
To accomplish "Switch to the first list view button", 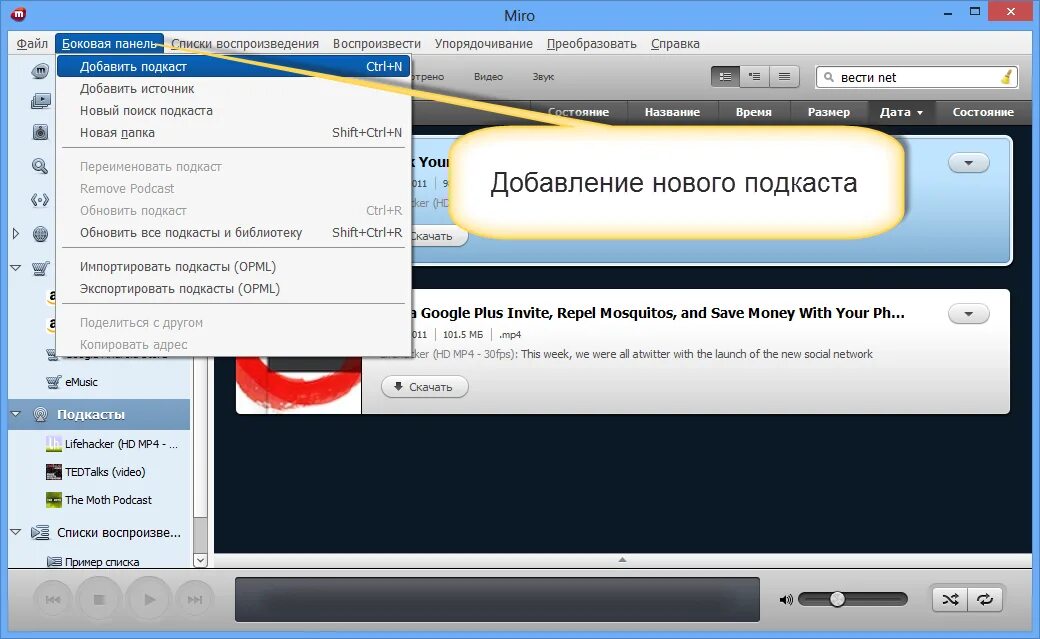I will 726,77.
